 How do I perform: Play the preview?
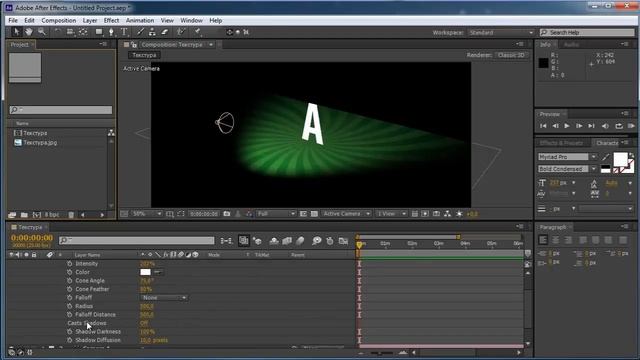567,126
